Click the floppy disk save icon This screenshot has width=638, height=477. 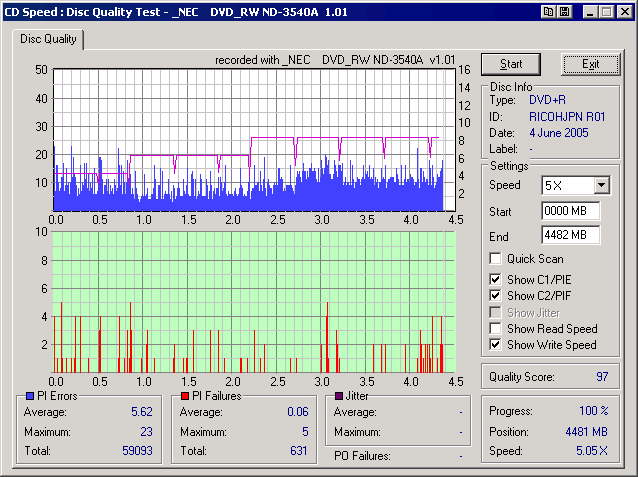point(564,11)
